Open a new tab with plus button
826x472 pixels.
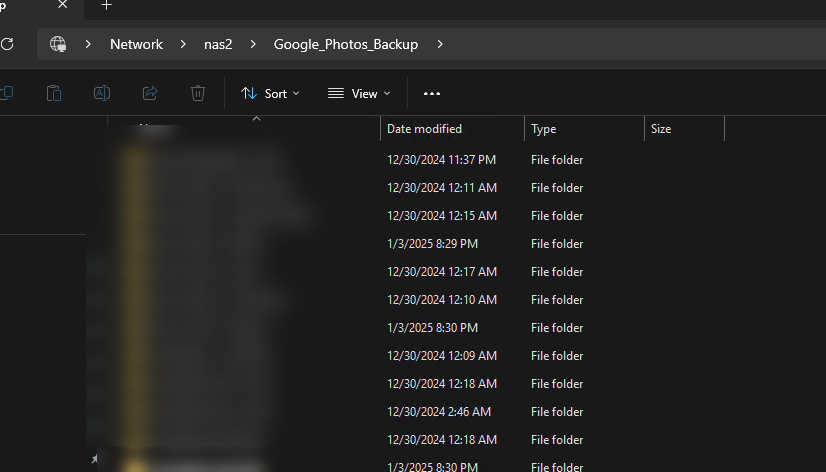pos(107,6)
